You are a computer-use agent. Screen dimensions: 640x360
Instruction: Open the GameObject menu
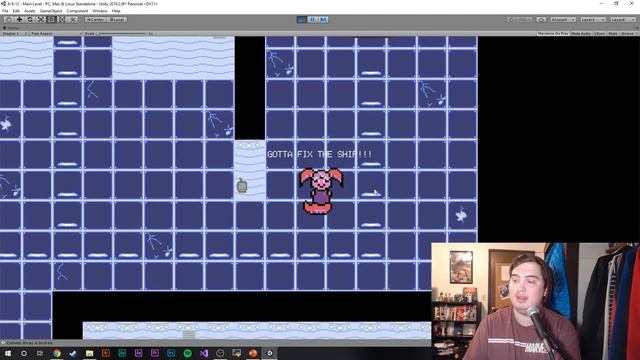tap(51, 11)
